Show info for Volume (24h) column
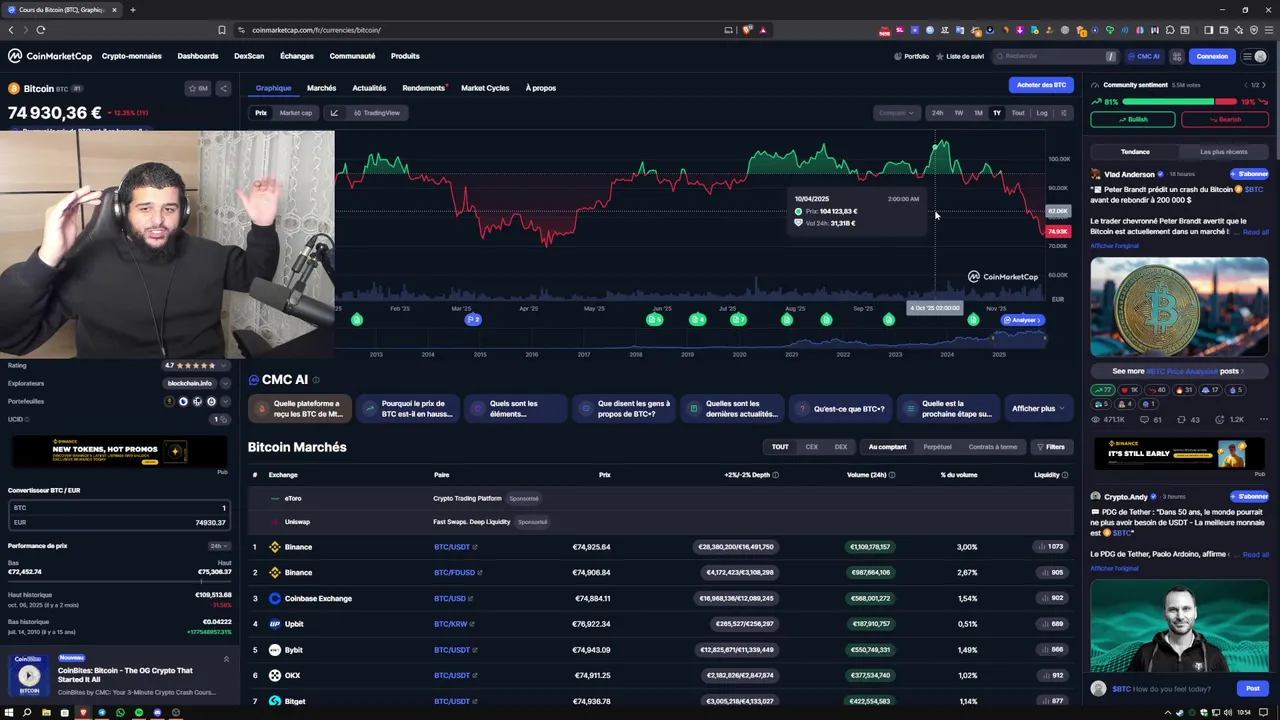The height and width of the screenshot is (720, 1280). [892, 475]
